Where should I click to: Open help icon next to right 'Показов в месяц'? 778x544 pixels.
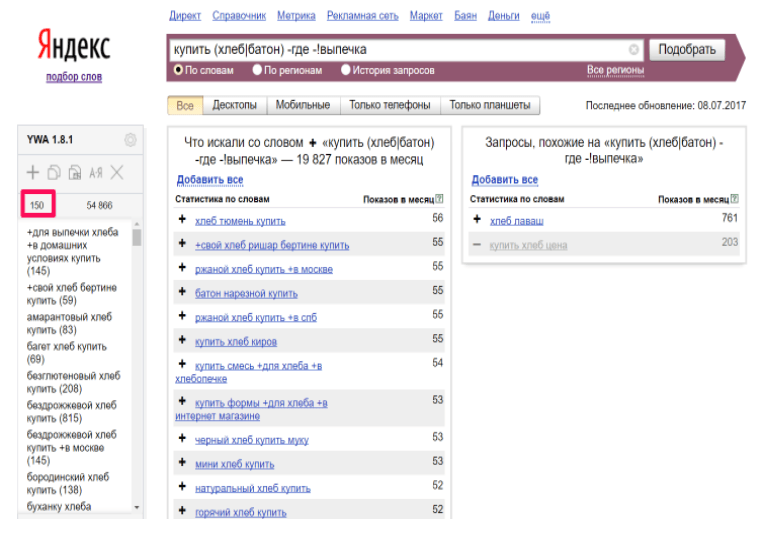(x=734, y=199)
